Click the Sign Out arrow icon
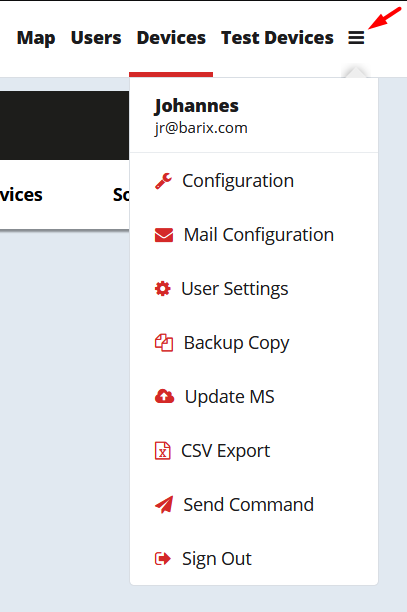 163,559
